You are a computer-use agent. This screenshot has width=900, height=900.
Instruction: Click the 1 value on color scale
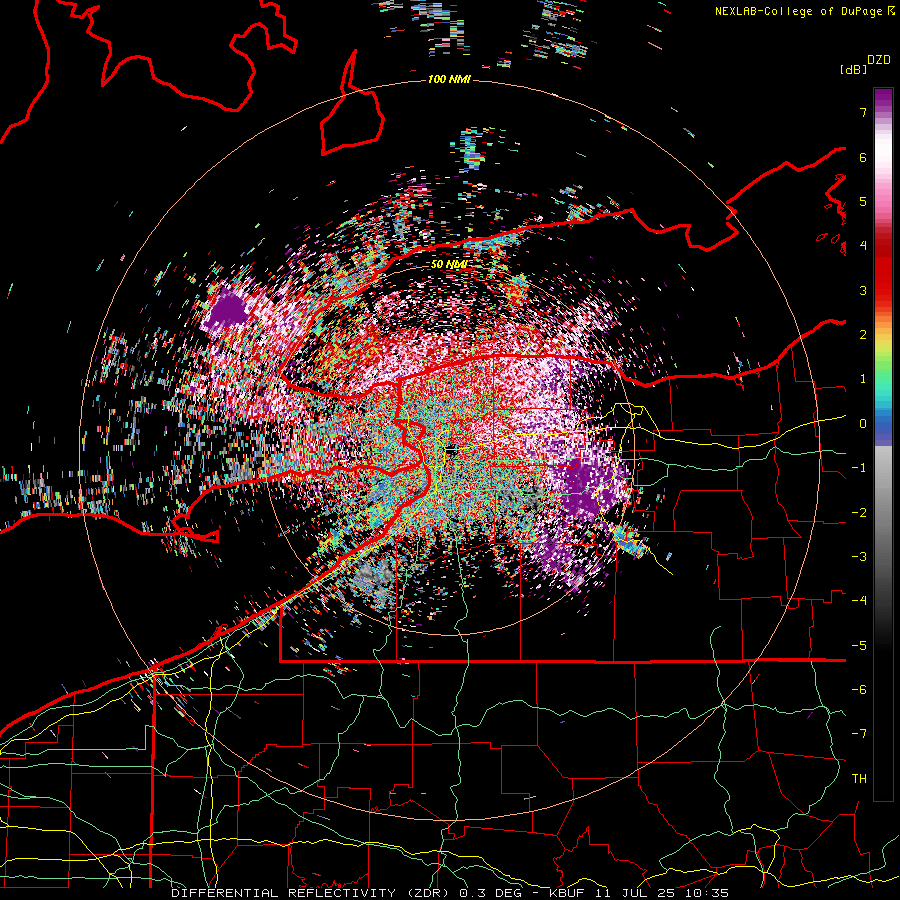click(x=863, y=379)
